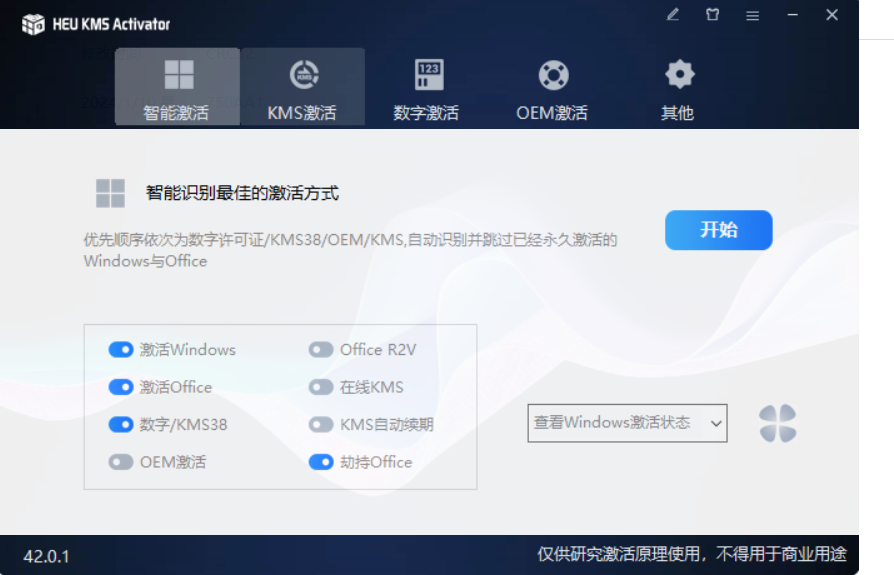Click the 智能识别最佳的激活方式 heading

pos(242,193)
